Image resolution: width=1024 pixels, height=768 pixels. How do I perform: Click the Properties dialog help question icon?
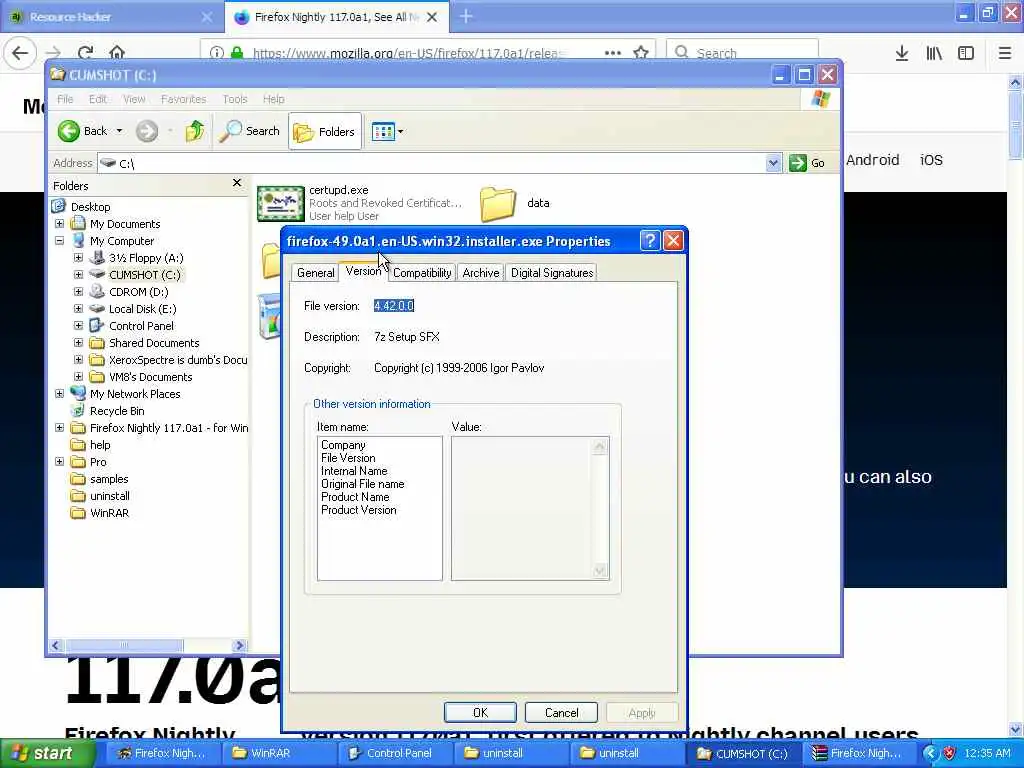coord(650,241)
